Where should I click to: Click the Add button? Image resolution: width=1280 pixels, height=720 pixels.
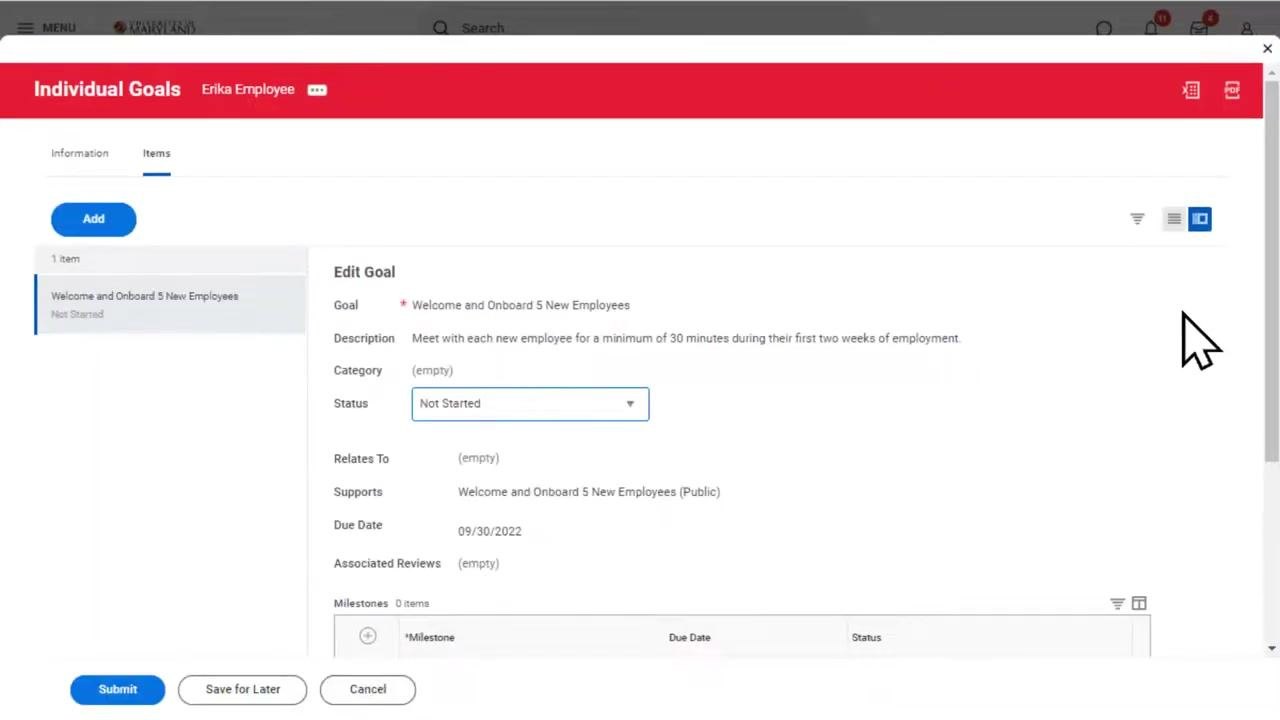94,219
